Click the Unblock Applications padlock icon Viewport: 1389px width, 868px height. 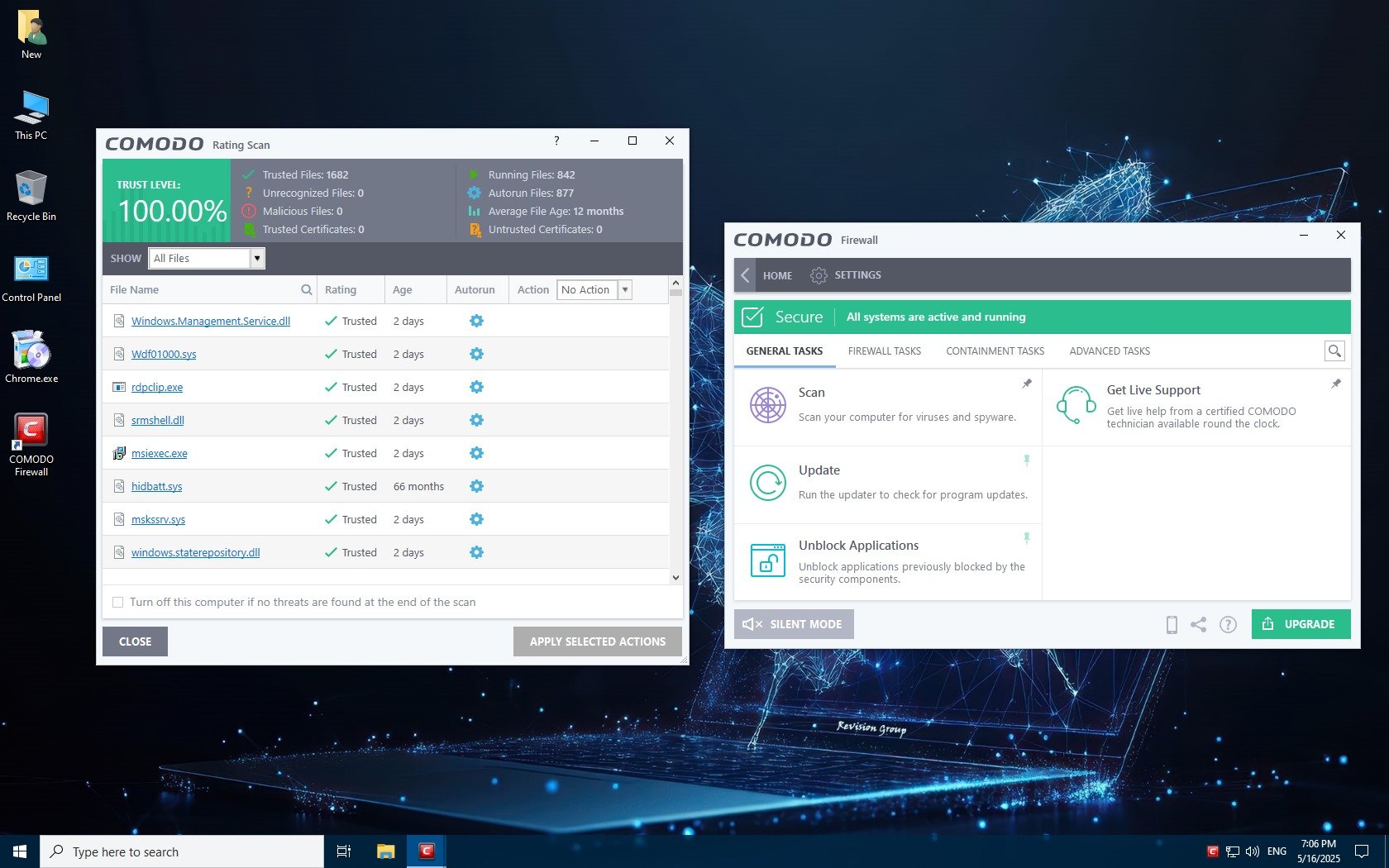click(x=767, y=560)
